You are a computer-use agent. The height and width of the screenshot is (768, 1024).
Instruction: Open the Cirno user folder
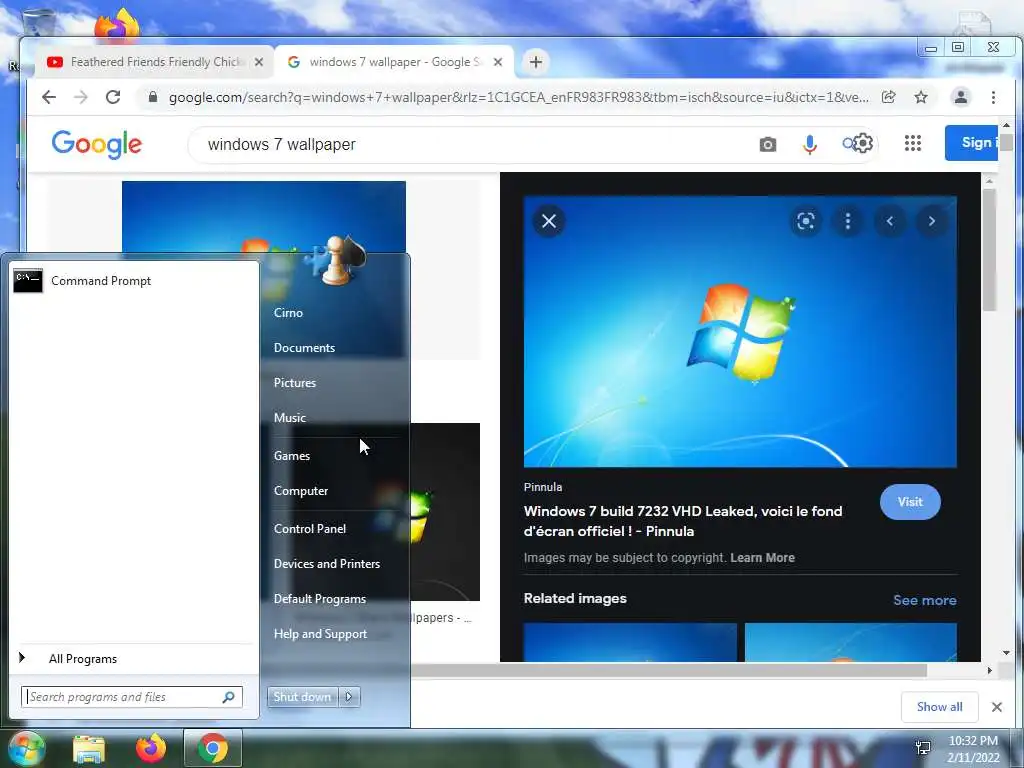click(x=288, y=313)
